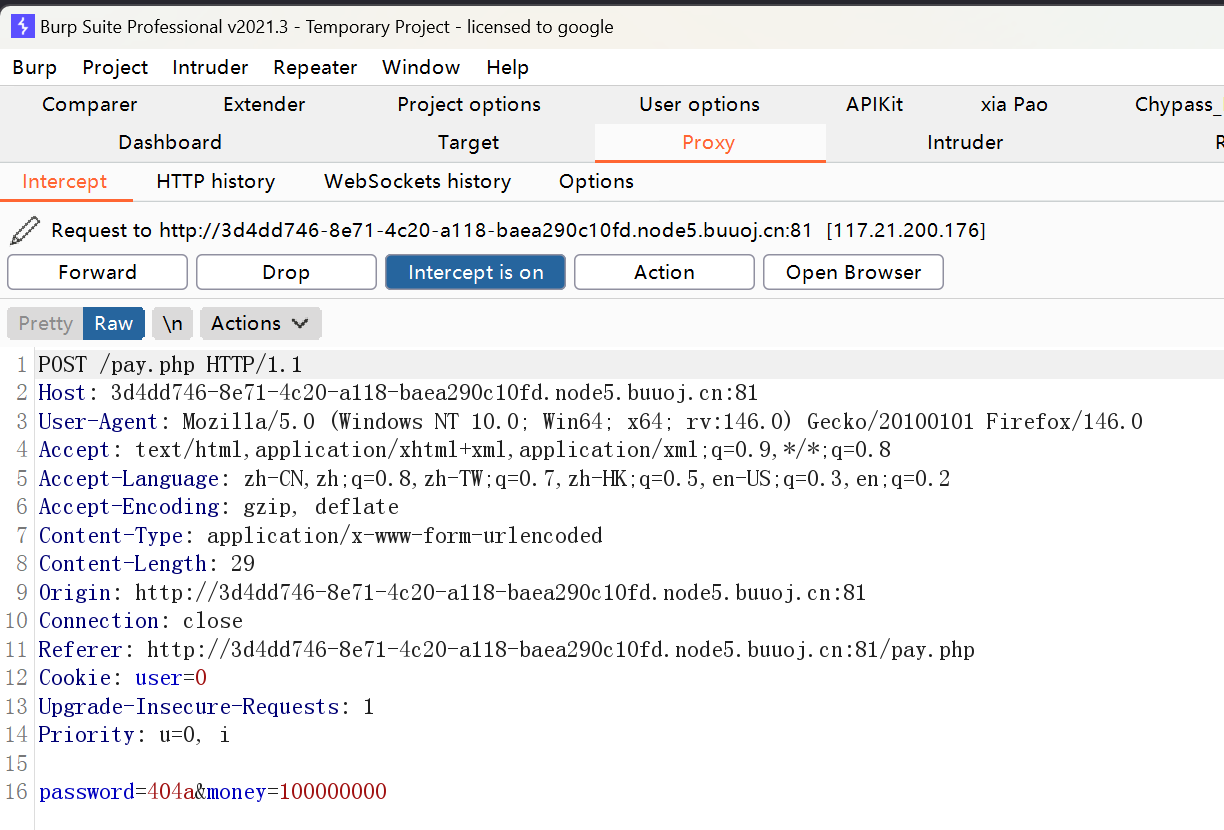Select the Intercept sub-tab
Screen dimensions: 1224x830
point(64,181)
